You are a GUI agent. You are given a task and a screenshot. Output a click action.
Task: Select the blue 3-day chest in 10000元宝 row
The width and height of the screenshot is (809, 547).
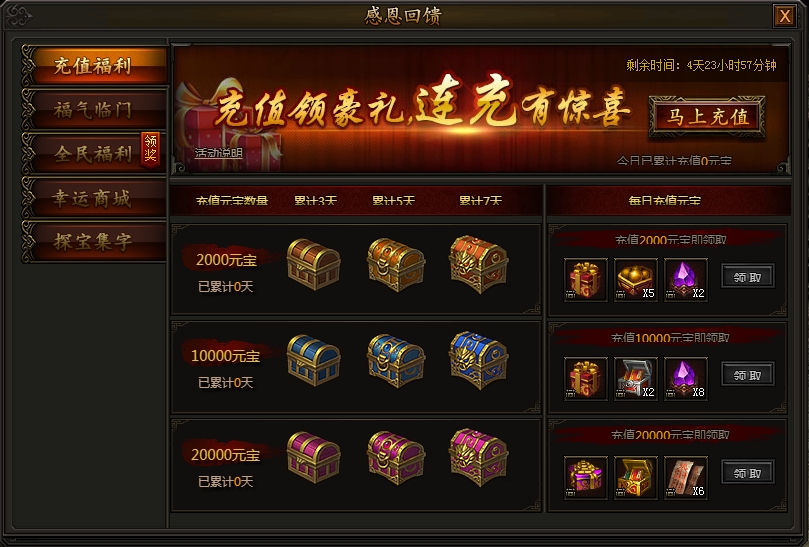[x=314, y=360]
